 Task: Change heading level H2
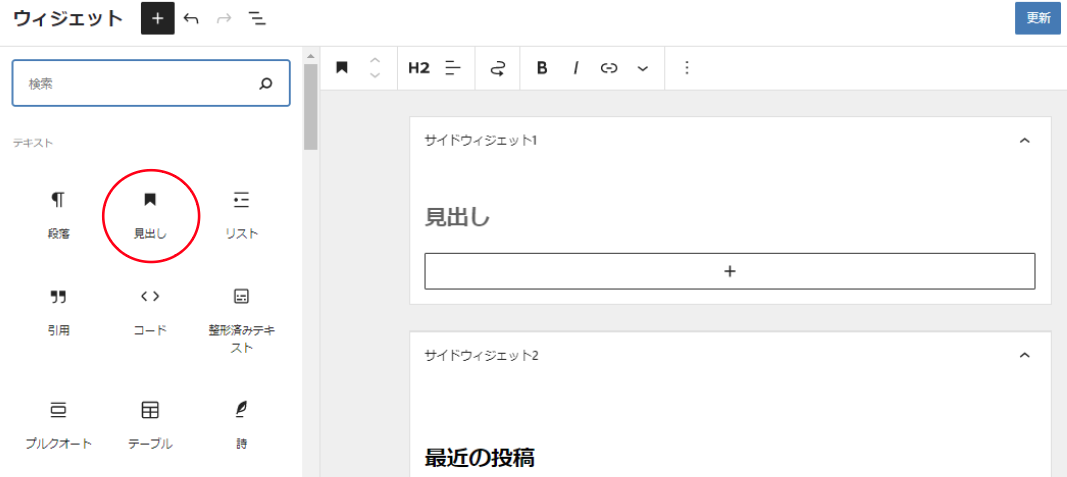coord(419,68)
